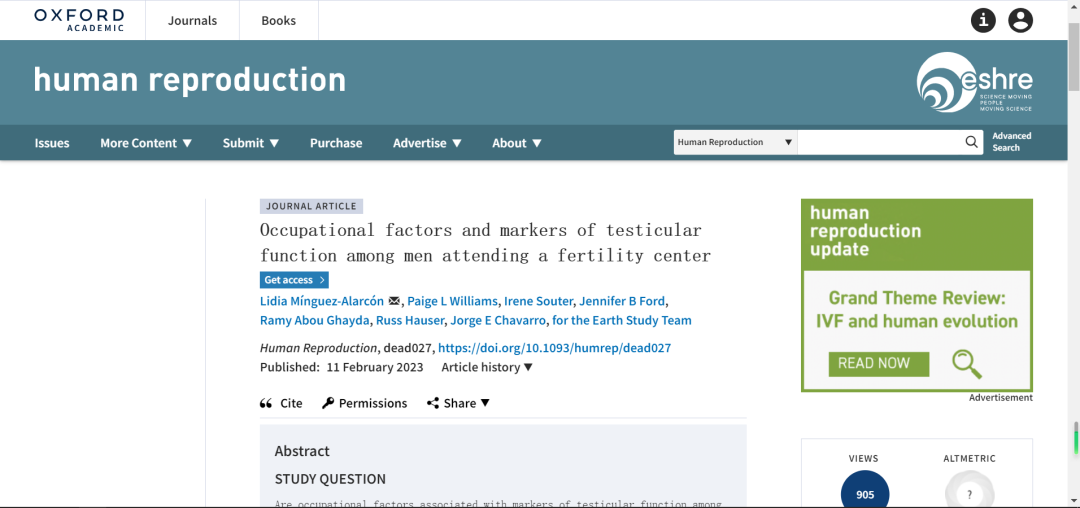Click the Cite quotation mark icon

pyautogui.click(x=266, y=403)
